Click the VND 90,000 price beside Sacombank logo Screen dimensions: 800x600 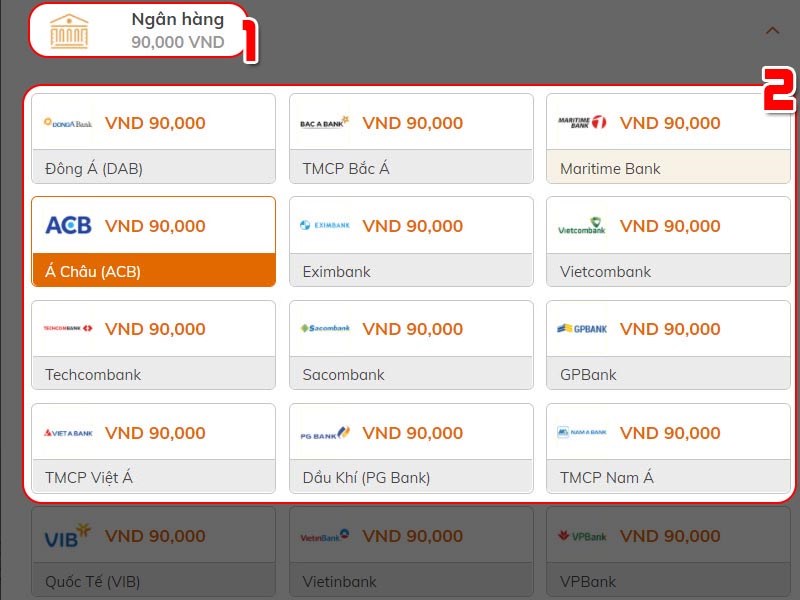413,329
